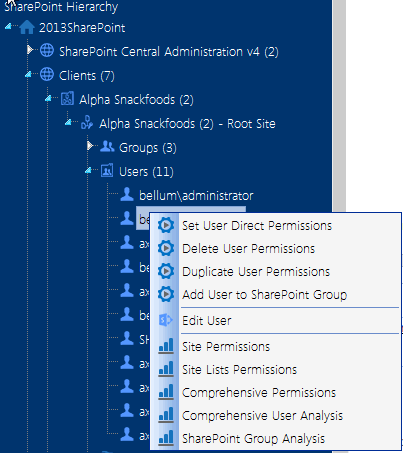Click user icon beside bellum\administrator
The image size is (403, 453).
127,194
